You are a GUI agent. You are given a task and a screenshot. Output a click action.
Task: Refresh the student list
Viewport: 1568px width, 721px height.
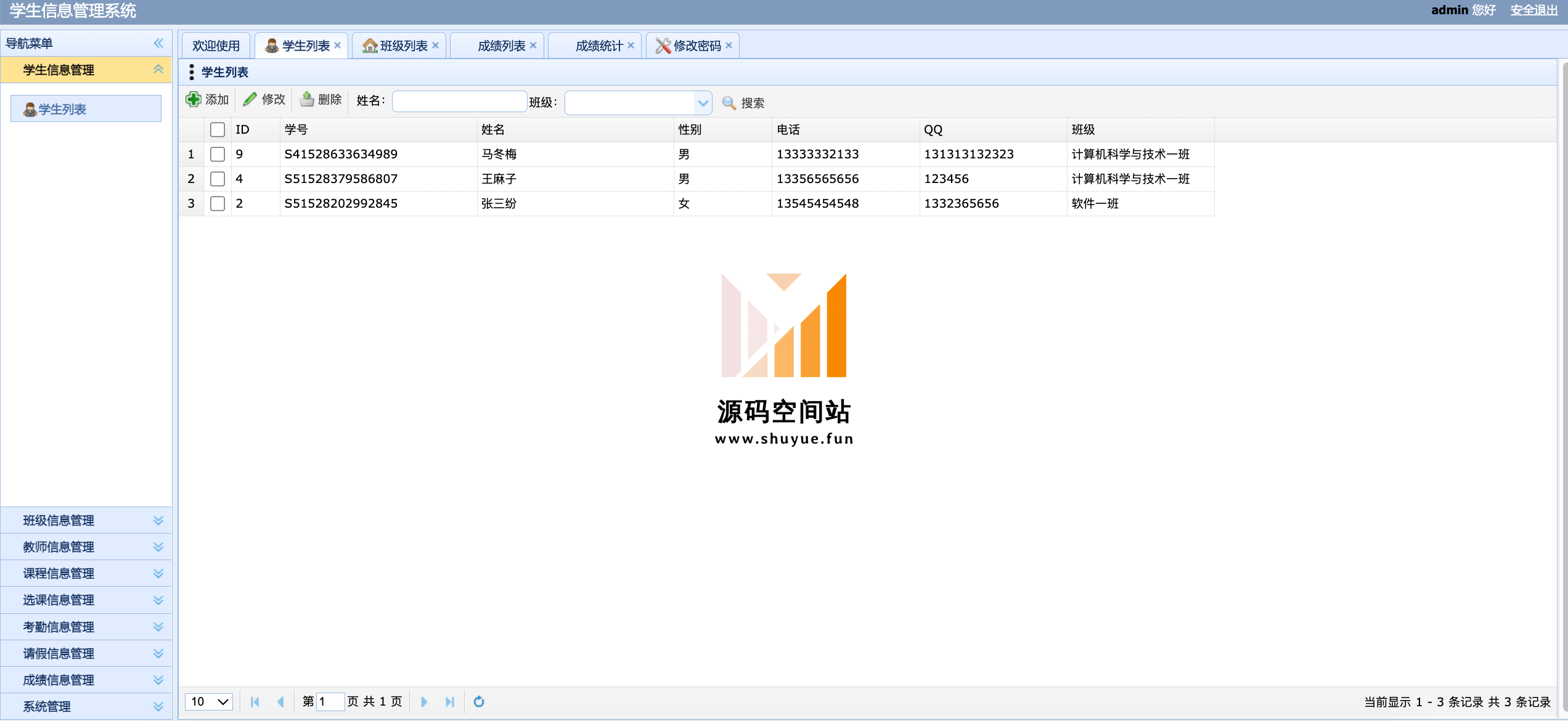coord(479,701)
